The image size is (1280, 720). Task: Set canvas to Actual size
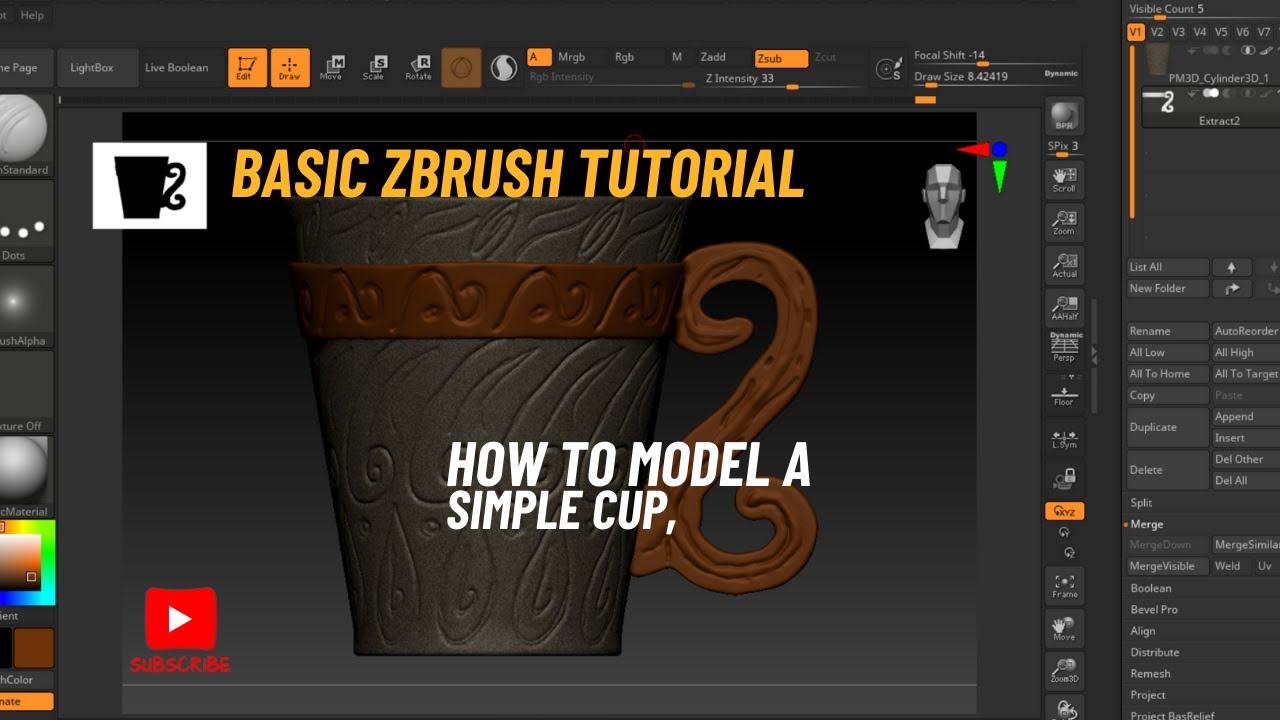(x=1064, y=264)
